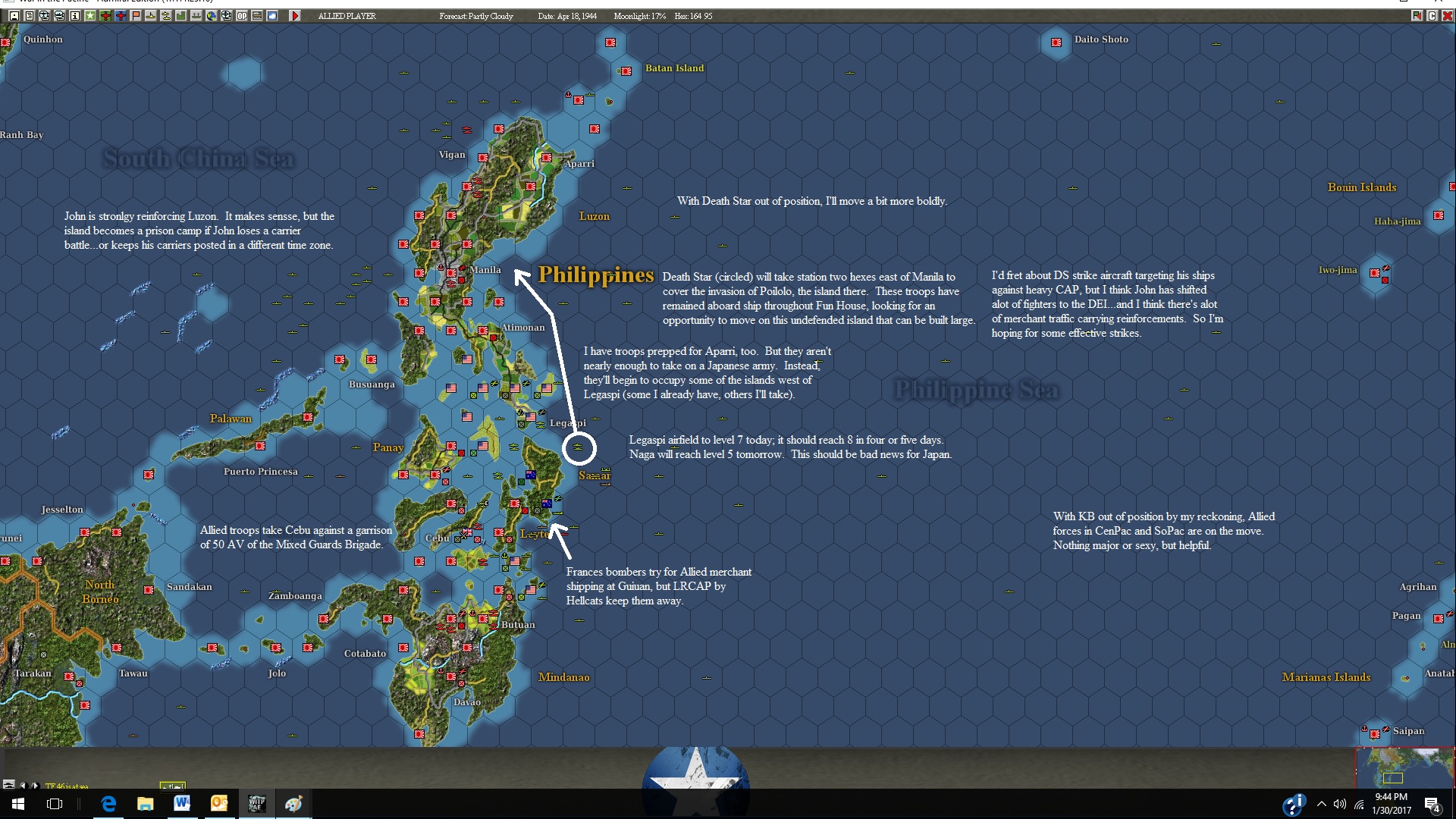1456x819 pixels.
Task: Click the orange flag toolbar icon
Action: point(136,15)
